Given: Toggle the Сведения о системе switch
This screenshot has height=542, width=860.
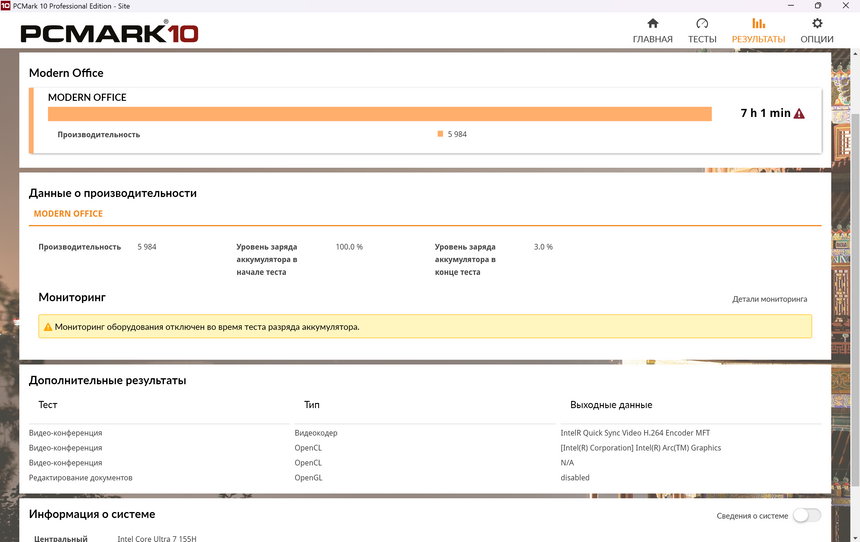Looking at the screenshot, I should tap(806, 516).
